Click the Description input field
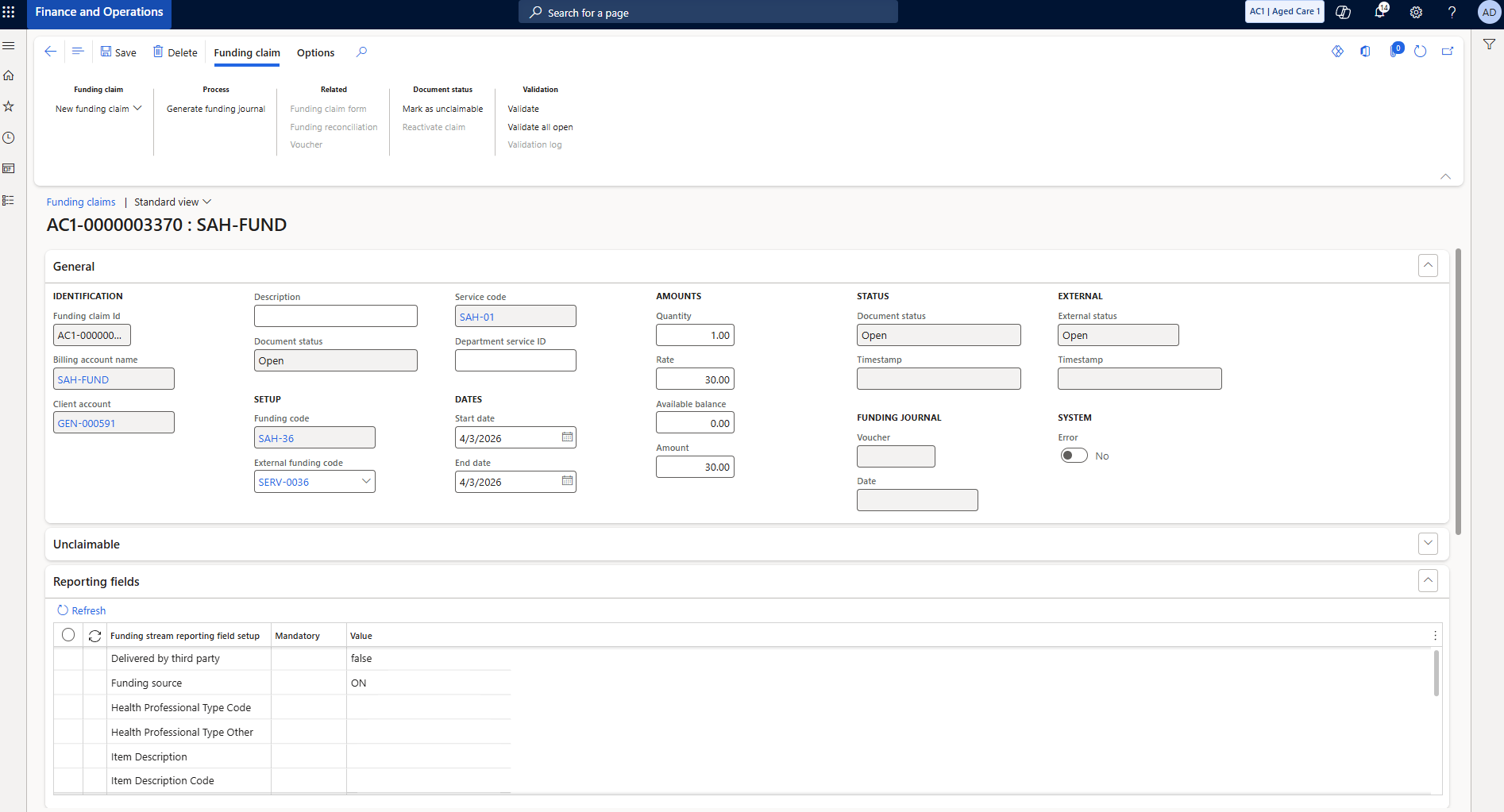This screenshot has width=1504, height=812. tap(336, 316)
